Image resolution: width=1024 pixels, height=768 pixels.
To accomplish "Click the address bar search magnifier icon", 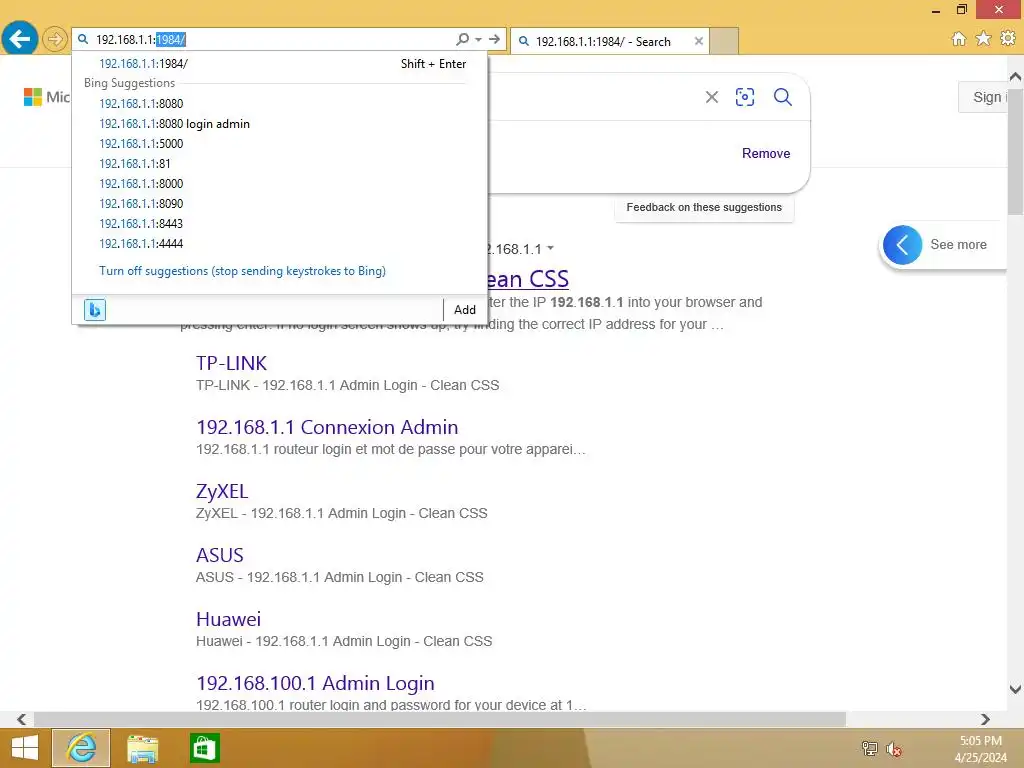I will click(x=462, y=39).
